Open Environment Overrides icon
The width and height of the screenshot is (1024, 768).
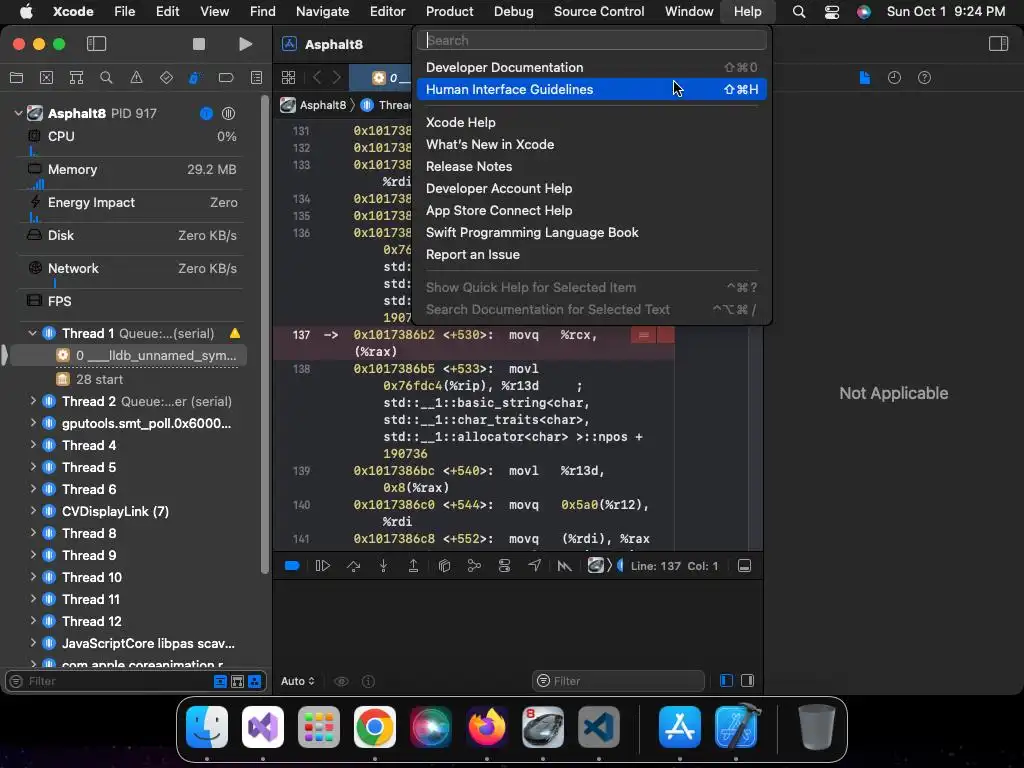tap(504, 566)
